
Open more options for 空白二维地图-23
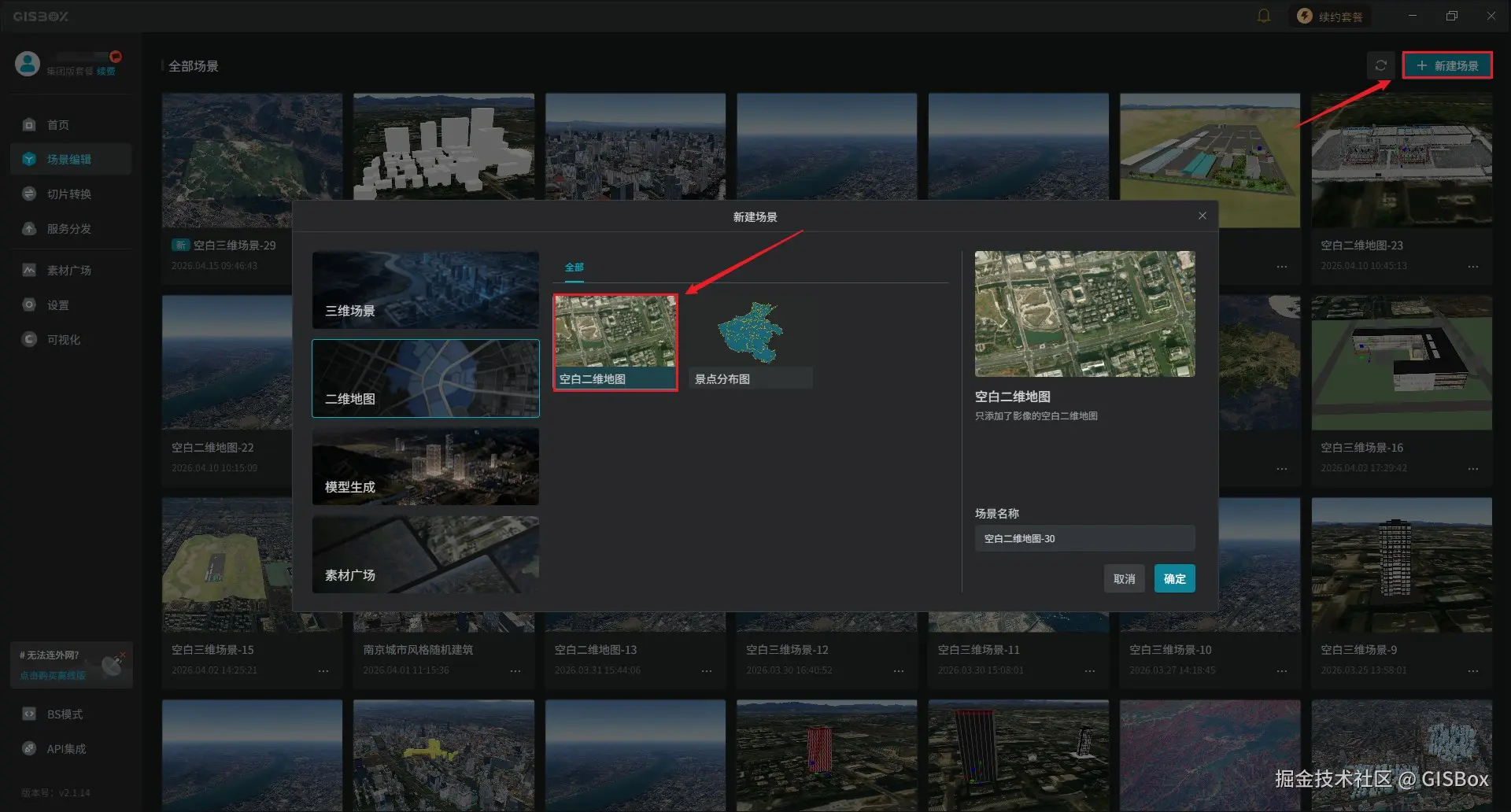[1473, 267]
